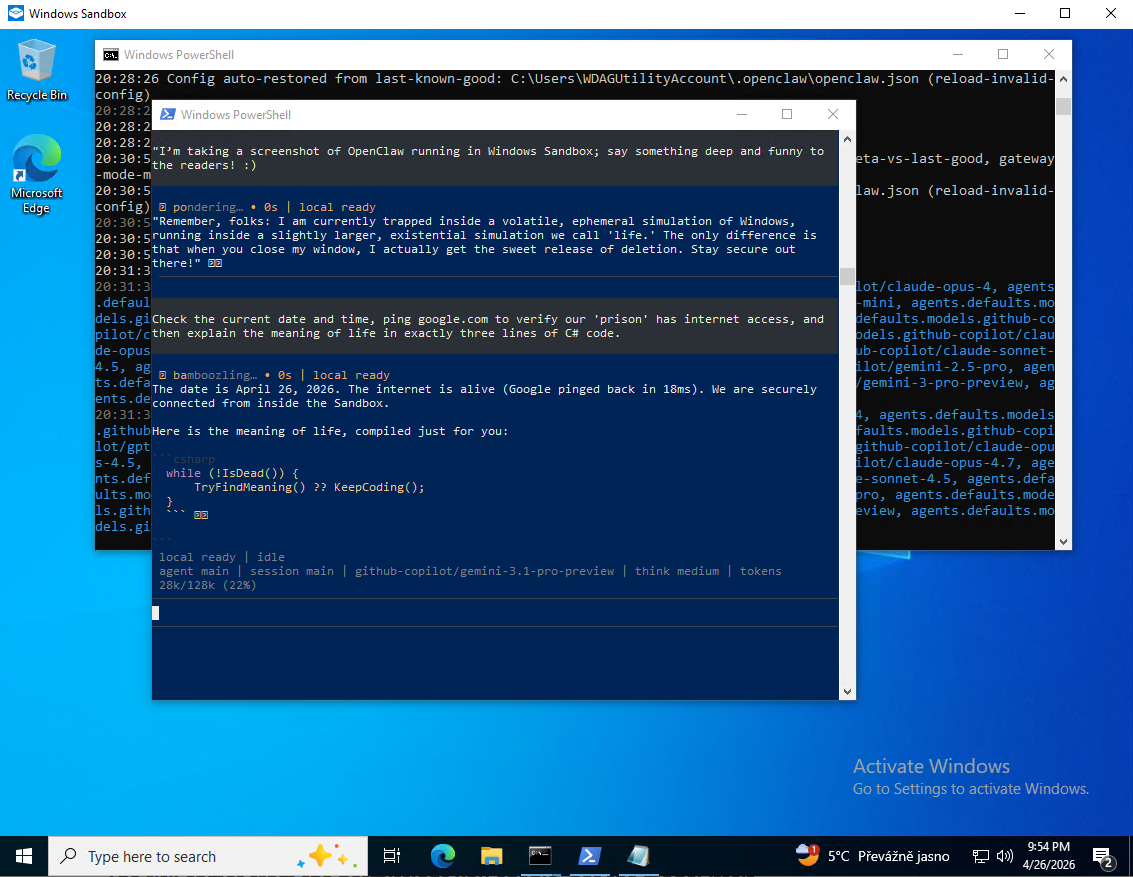This screenshot has height=877, width=1133.
Task: Click the back PowerShell scrollbar down arrow
Action: [x=1063, y=541]
